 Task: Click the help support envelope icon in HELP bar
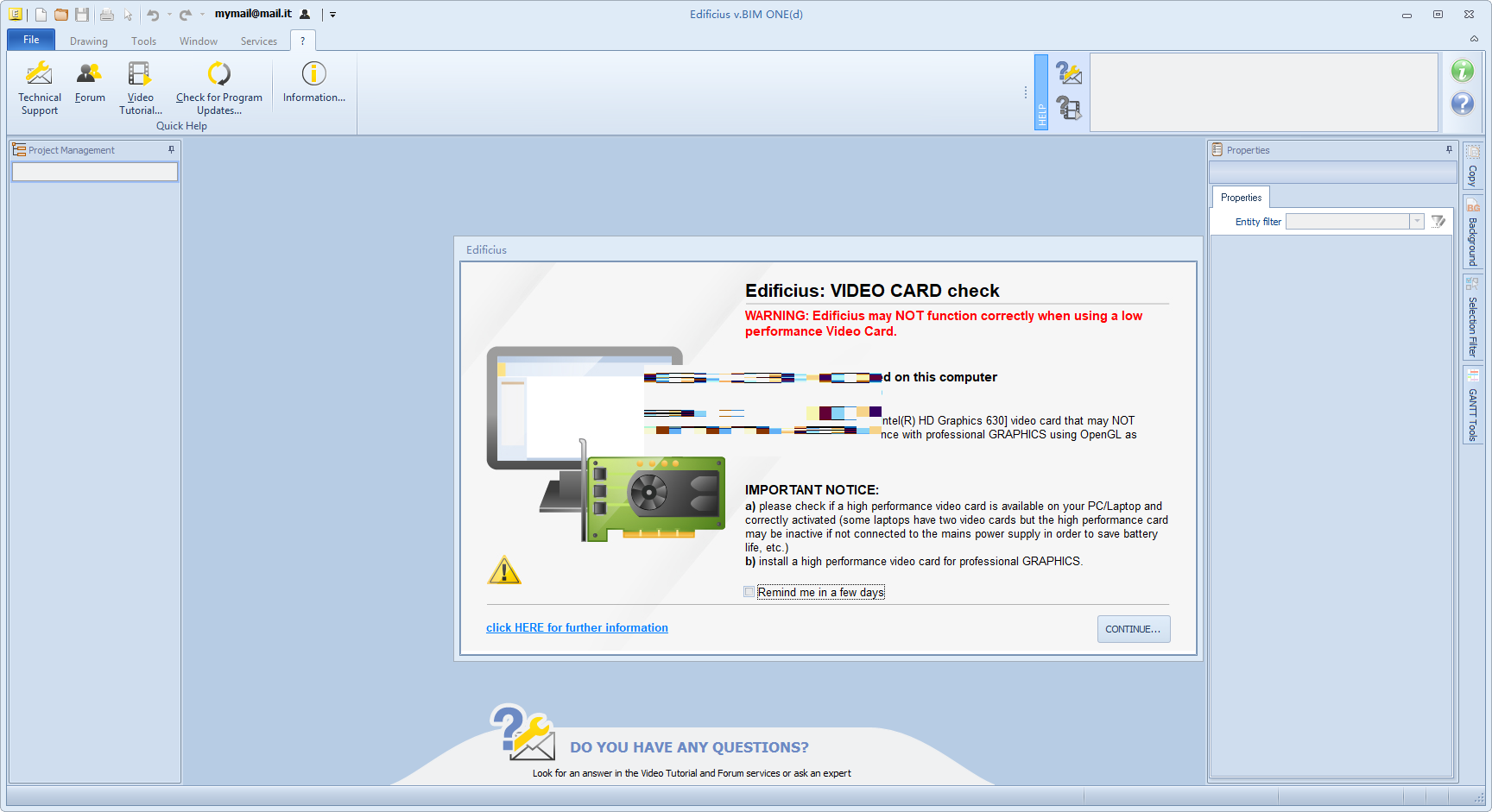click(1069, 73)
